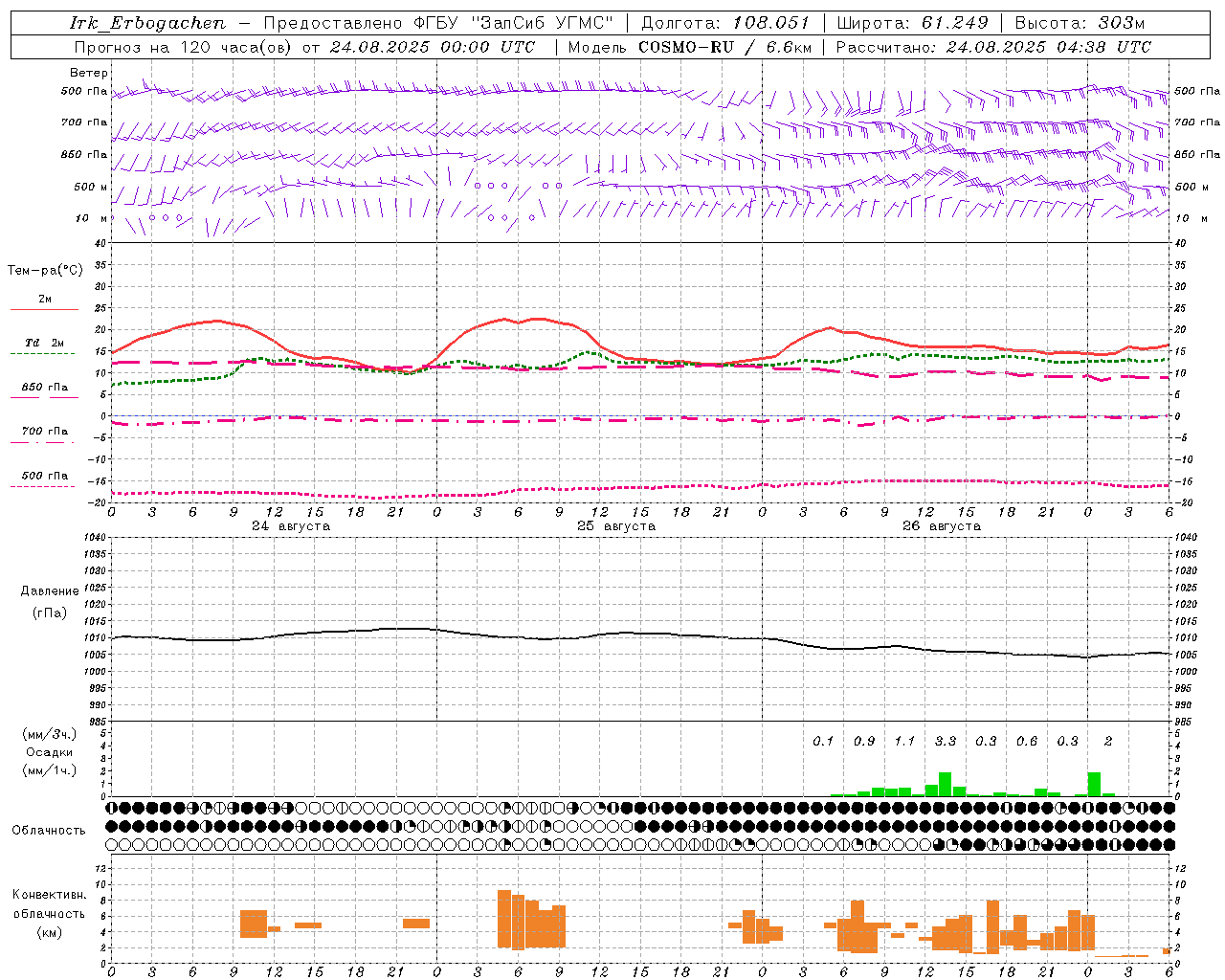Image resolution: width=1225 pixels, height=980 pixels.
Task: Click the Рассчитано: 24.08.2025 04:38 UTC timestamp
Action: click(993, 47)
